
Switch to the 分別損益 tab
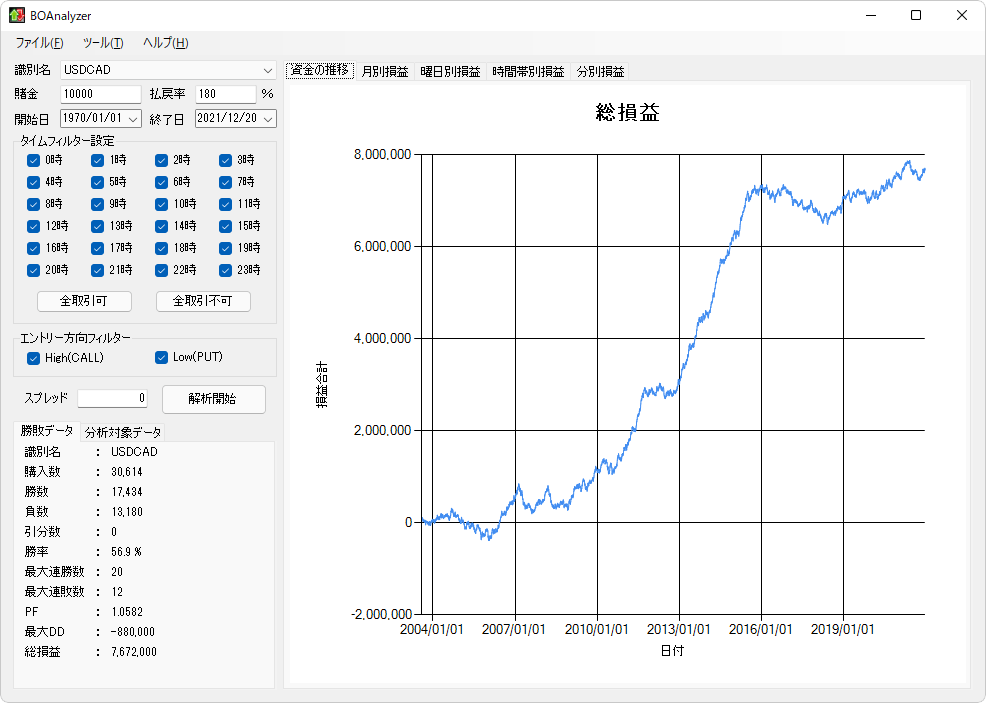coord(600,72)
